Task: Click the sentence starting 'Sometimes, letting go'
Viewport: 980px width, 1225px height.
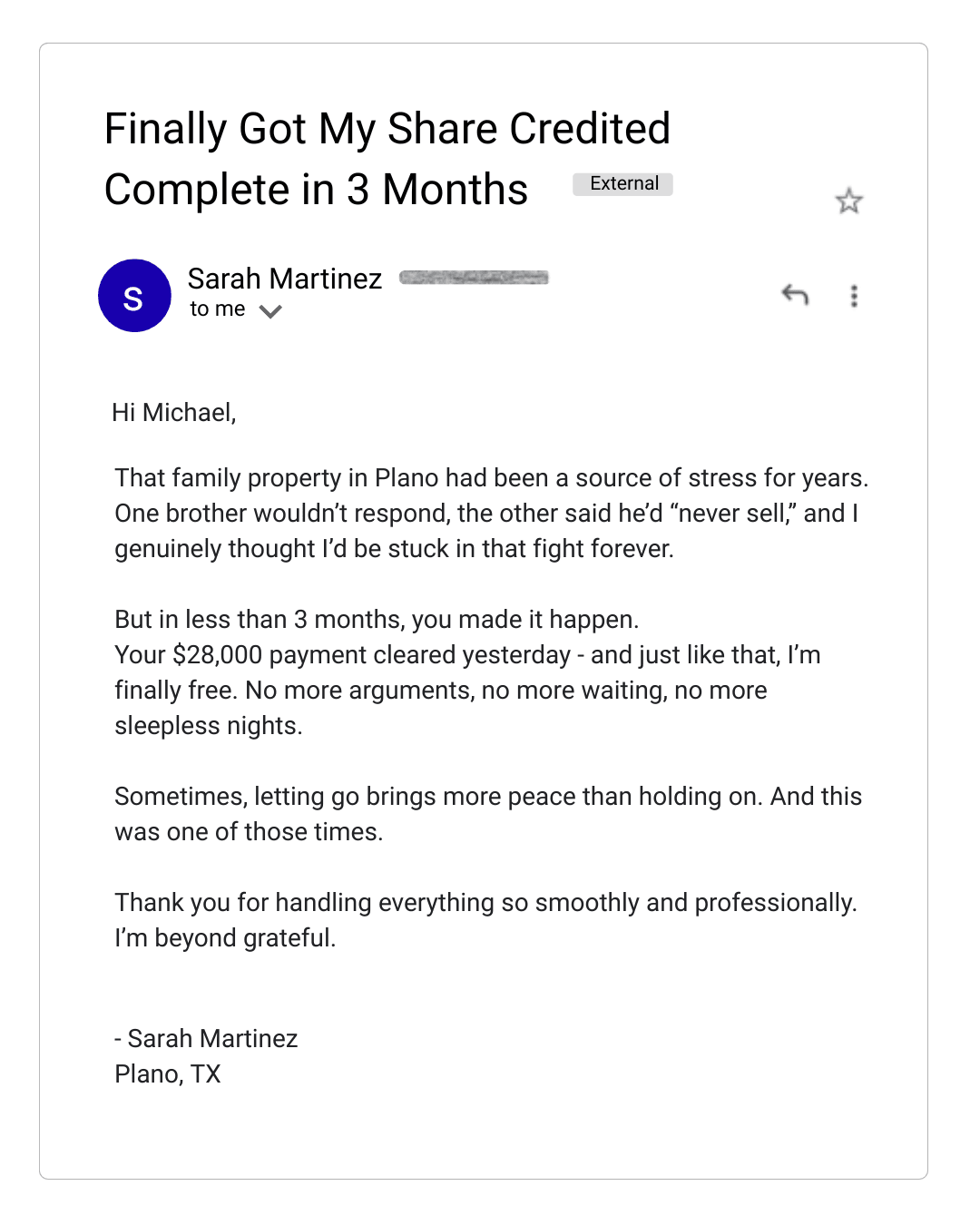Action: 487,797
